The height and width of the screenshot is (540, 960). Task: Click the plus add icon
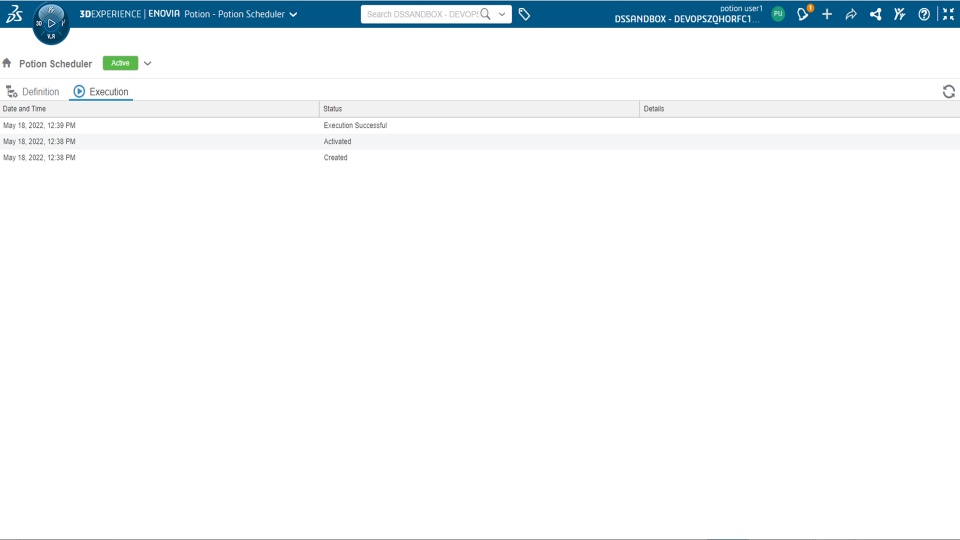(x=827, y=13)
